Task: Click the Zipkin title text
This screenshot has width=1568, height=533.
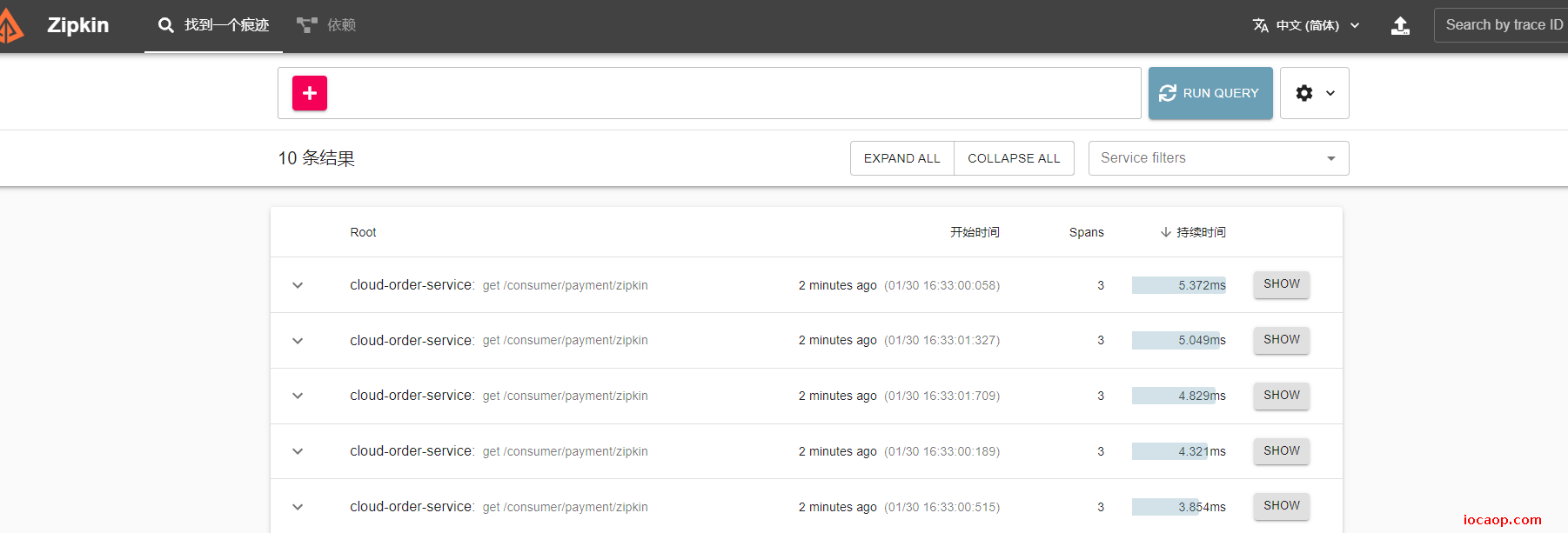Action: click(78, 25)
